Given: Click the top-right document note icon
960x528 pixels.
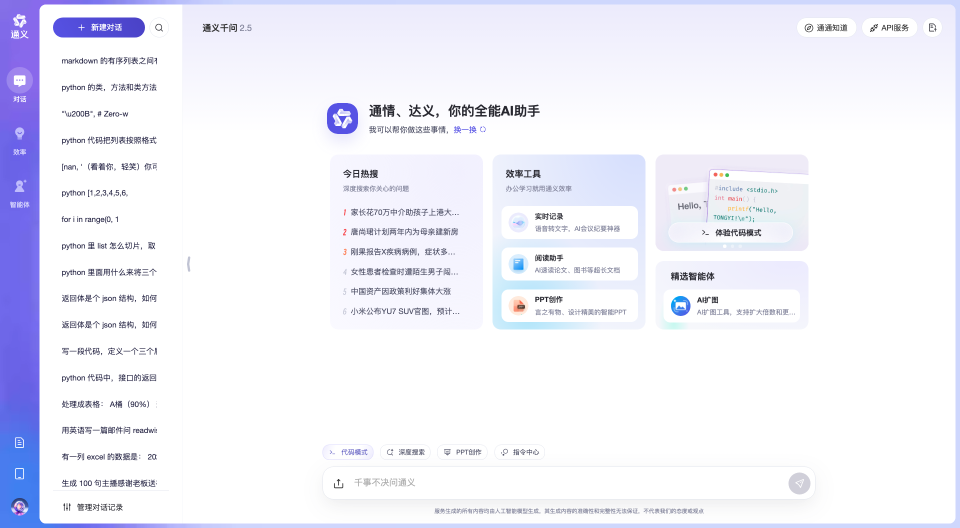Looking at the screenshot, I should point(932,28).
